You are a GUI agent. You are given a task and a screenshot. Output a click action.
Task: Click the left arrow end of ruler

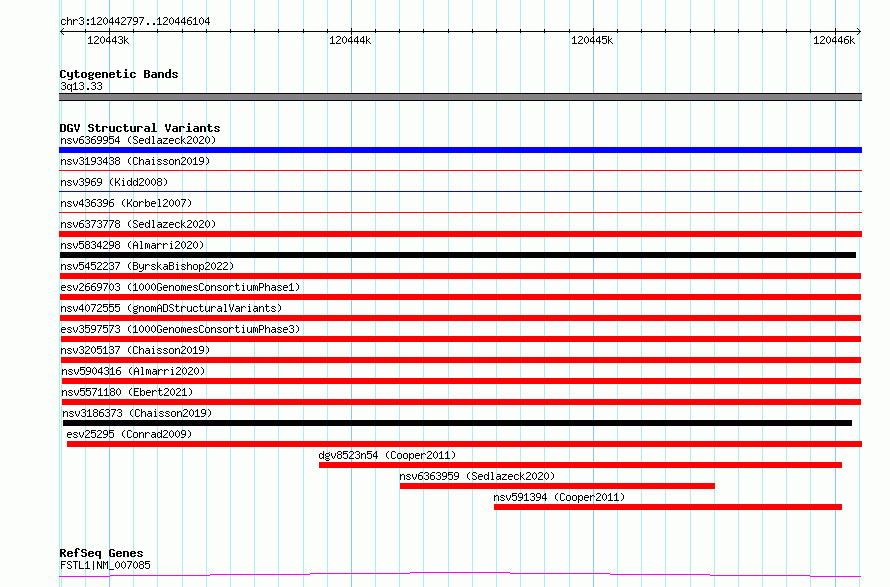62,31
